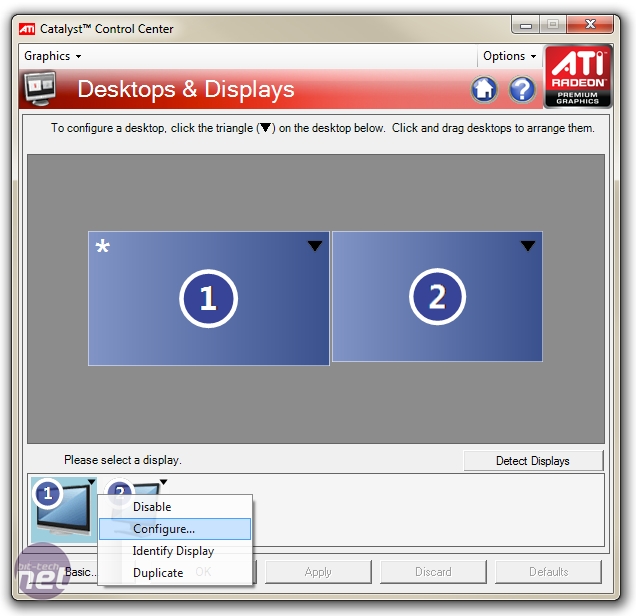The height and width of the screenshot is (616, 636).
Task: Click the ATI icon in the title bar
Action: click(27, 29)
